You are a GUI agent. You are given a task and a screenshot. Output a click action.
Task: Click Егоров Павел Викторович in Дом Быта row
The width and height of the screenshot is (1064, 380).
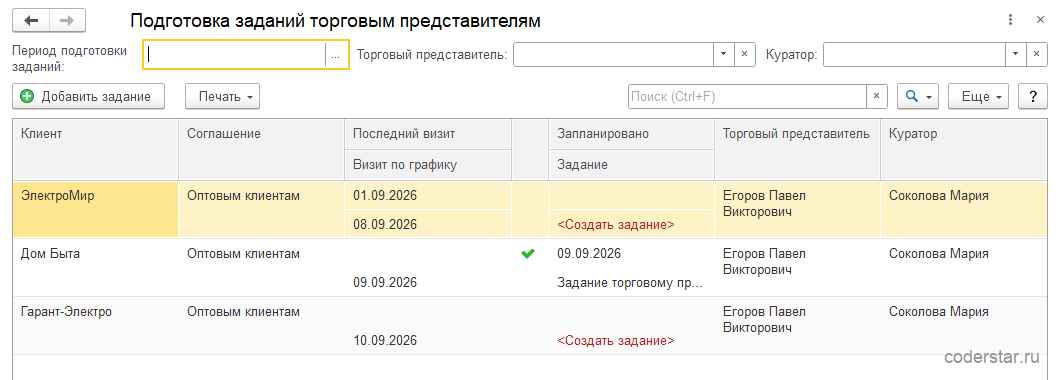(765, 261)
